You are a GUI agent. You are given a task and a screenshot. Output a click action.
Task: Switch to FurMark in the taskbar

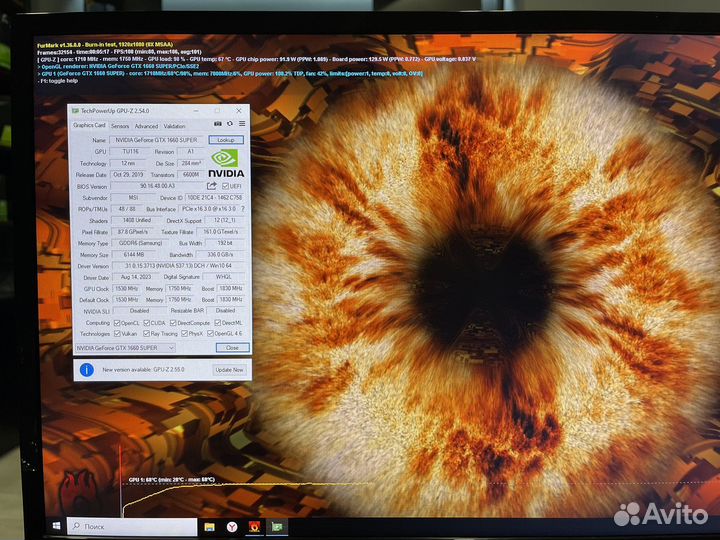click(x=254, y=526)
